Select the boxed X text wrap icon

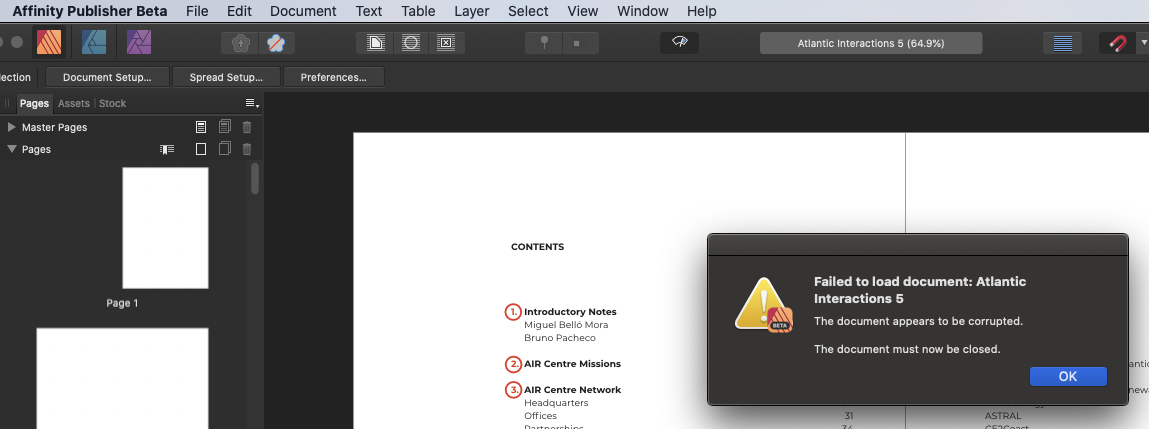[x=446, y=43]
